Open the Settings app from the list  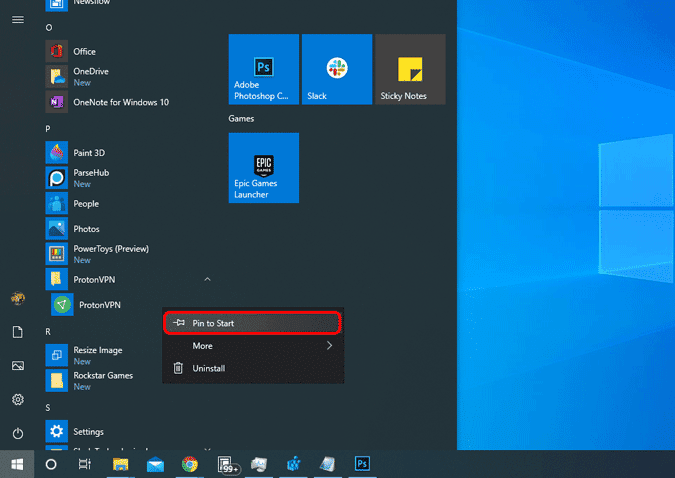[56, 431]
